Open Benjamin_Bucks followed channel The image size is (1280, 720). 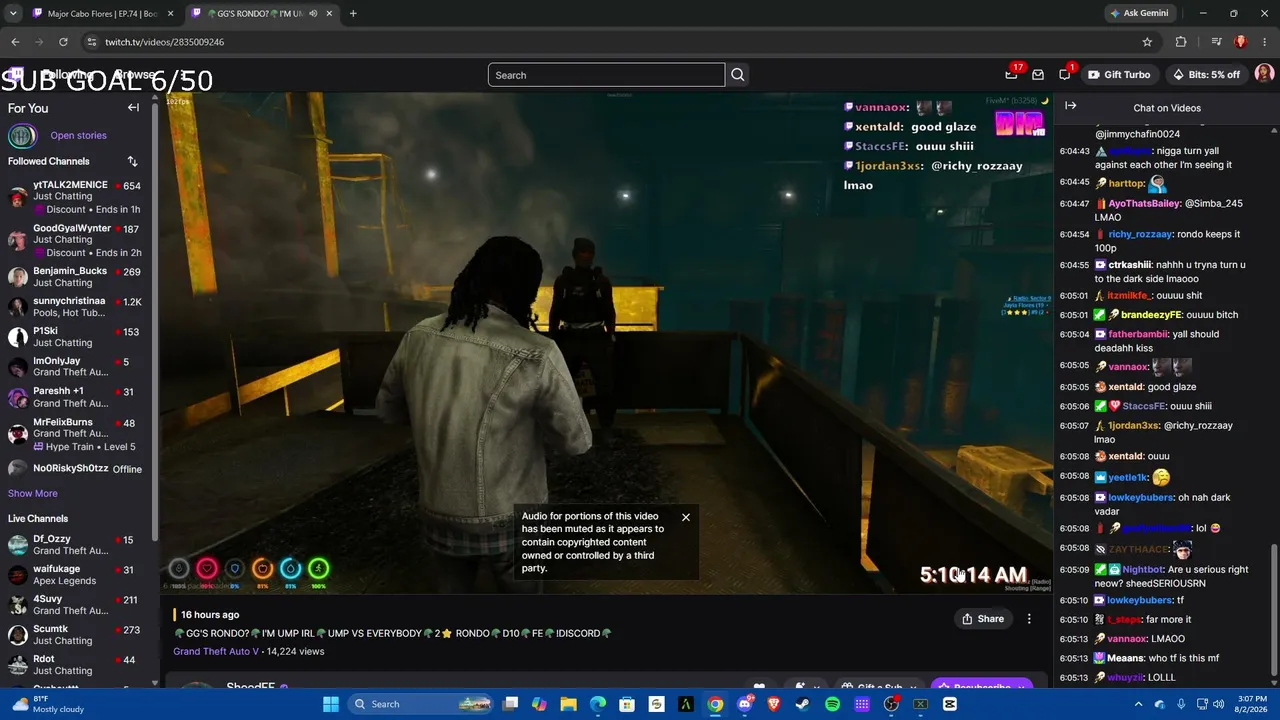pos(75,277)
